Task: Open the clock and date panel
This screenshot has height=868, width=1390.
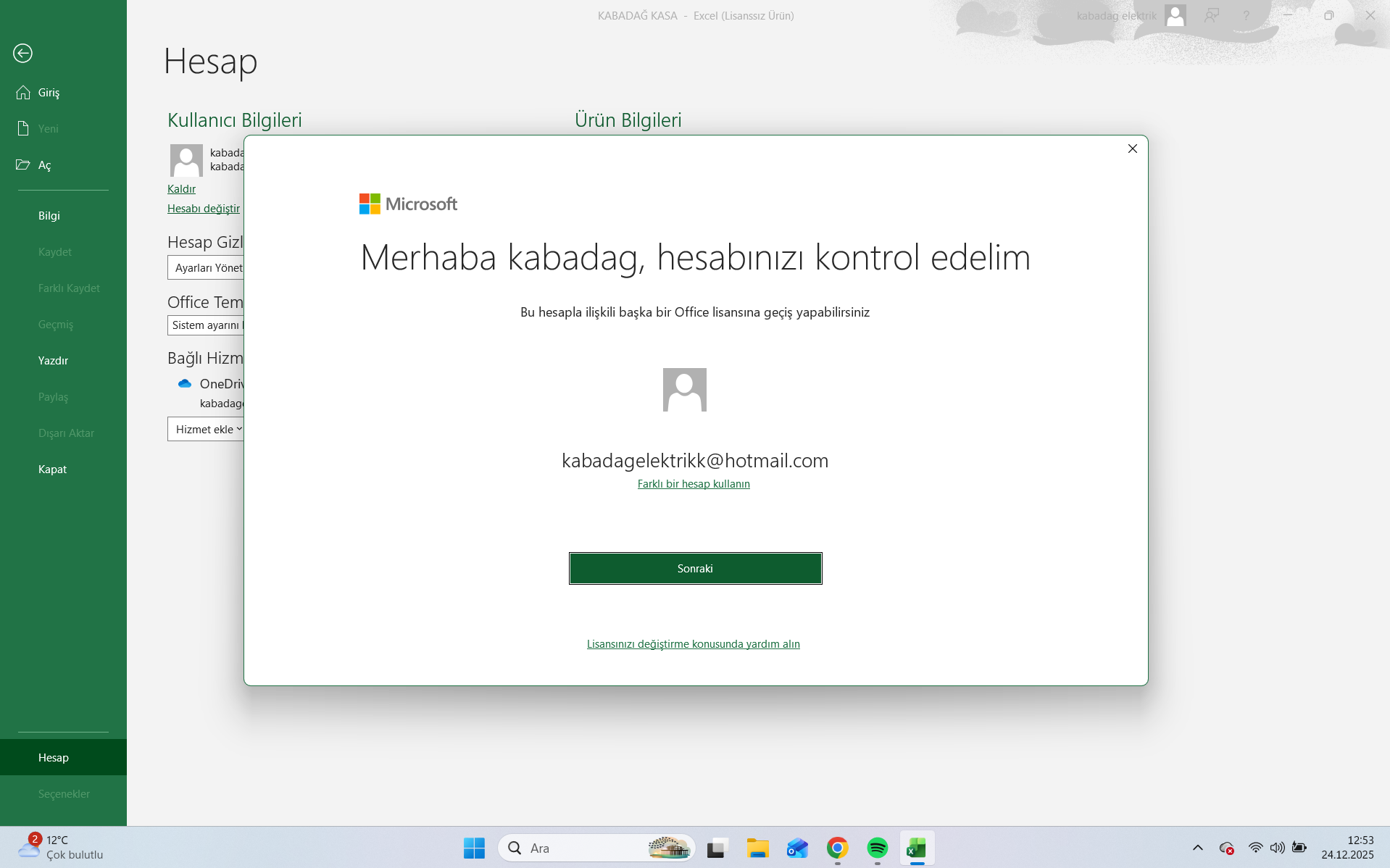Action: tap(1347, 848)
